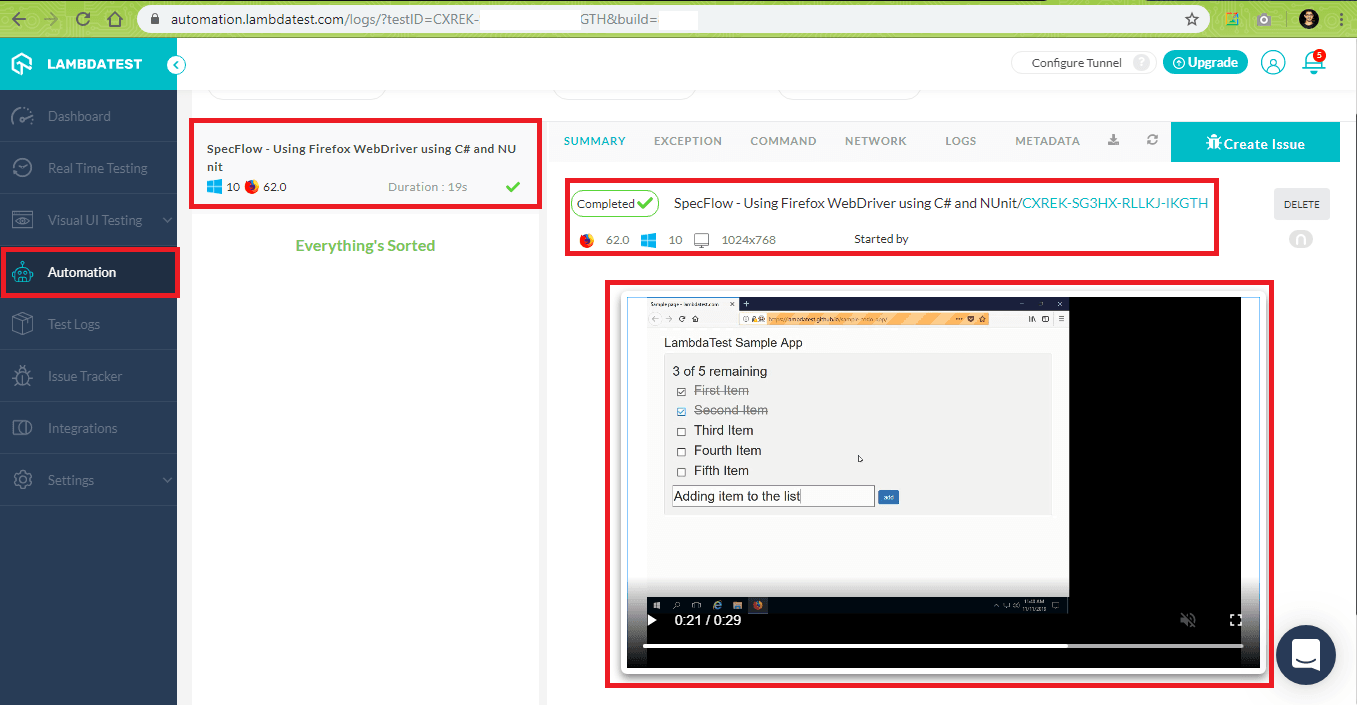The image size is (1357, 705).
Task: Refresh the test details view
Action: point(1151,141)
